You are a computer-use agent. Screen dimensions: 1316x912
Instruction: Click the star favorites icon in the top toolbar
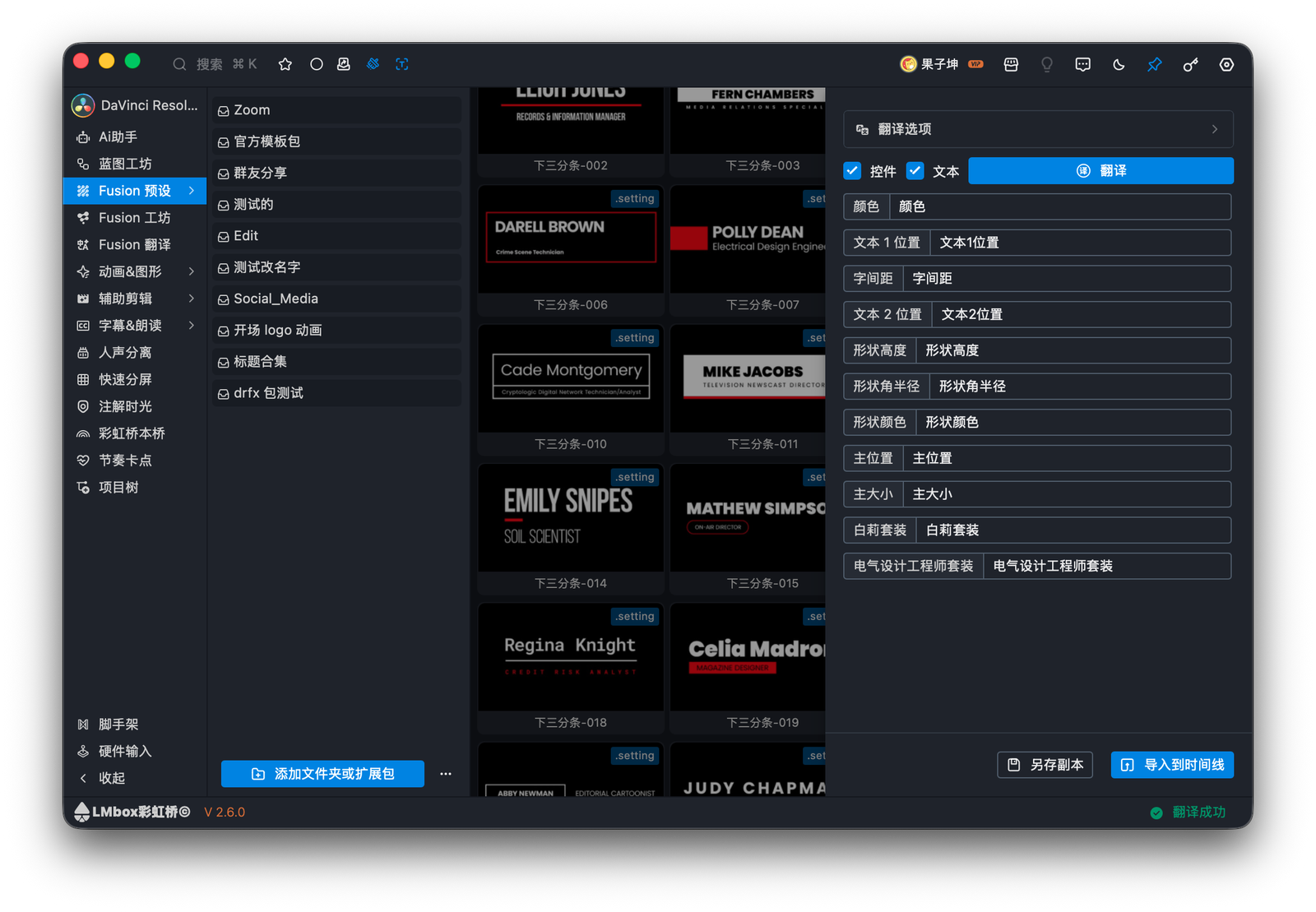pos(285,64)
